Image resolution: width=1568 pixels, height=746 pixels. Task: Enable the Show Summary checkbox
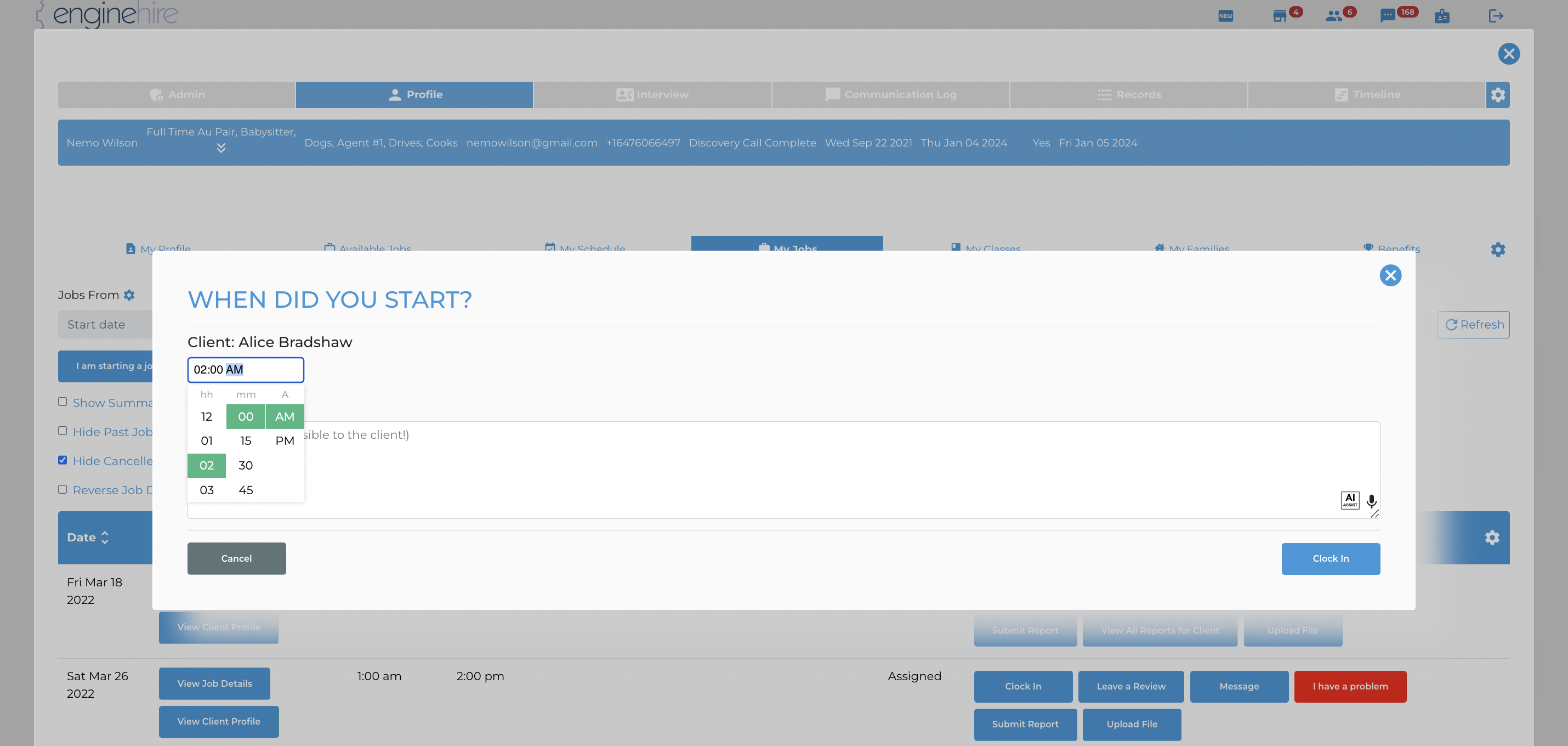click(62, 402)
